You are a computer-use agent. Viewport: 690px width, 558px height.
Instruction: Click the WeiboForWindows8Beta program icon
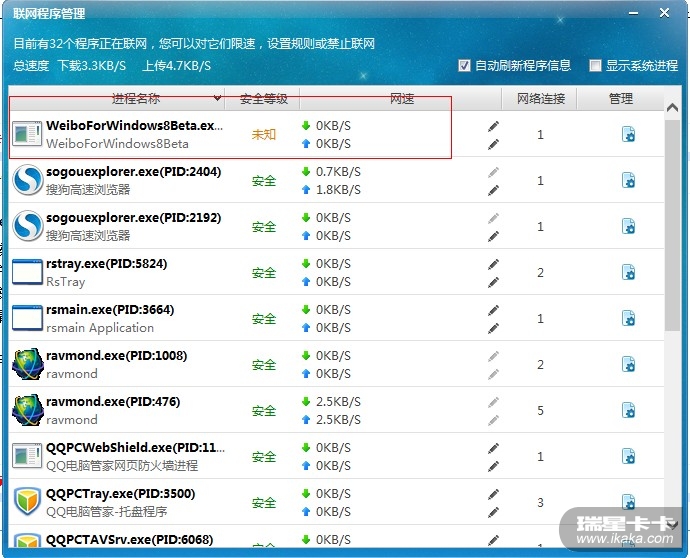click(x=27, y=134)
